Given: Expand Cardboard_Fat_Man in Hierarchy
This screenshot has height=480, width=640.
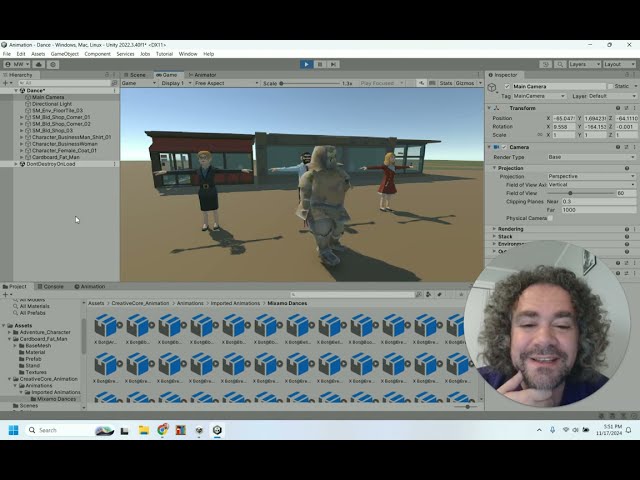Looking at the screenshot, I should click(22, 157).
